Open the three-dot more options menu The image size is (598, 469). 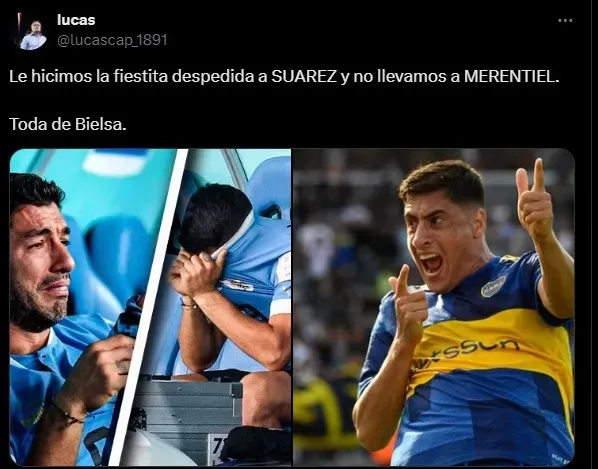coord(565,21)
